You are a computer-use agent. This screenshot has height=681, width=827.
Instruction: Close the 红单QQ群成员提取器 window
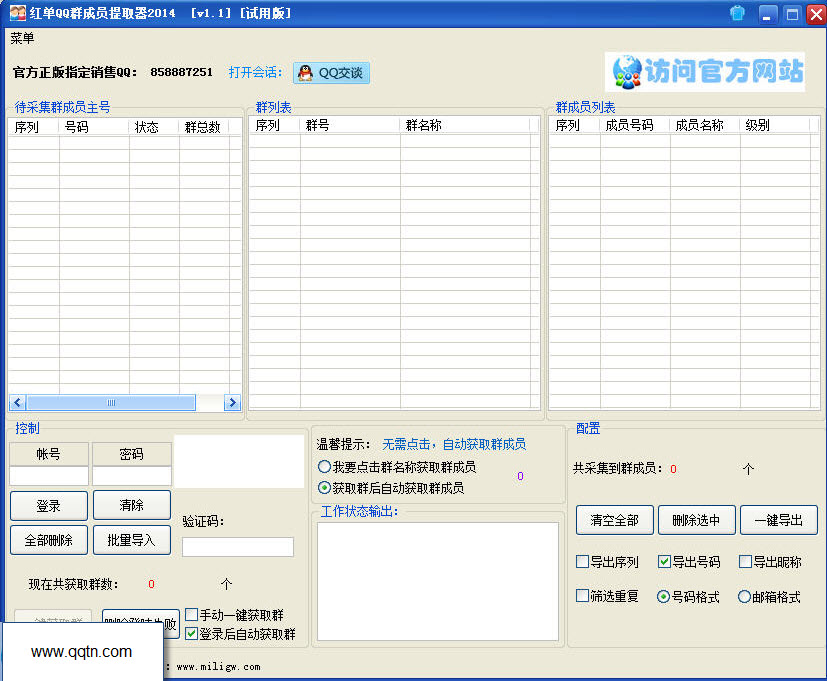click(816, 14)
